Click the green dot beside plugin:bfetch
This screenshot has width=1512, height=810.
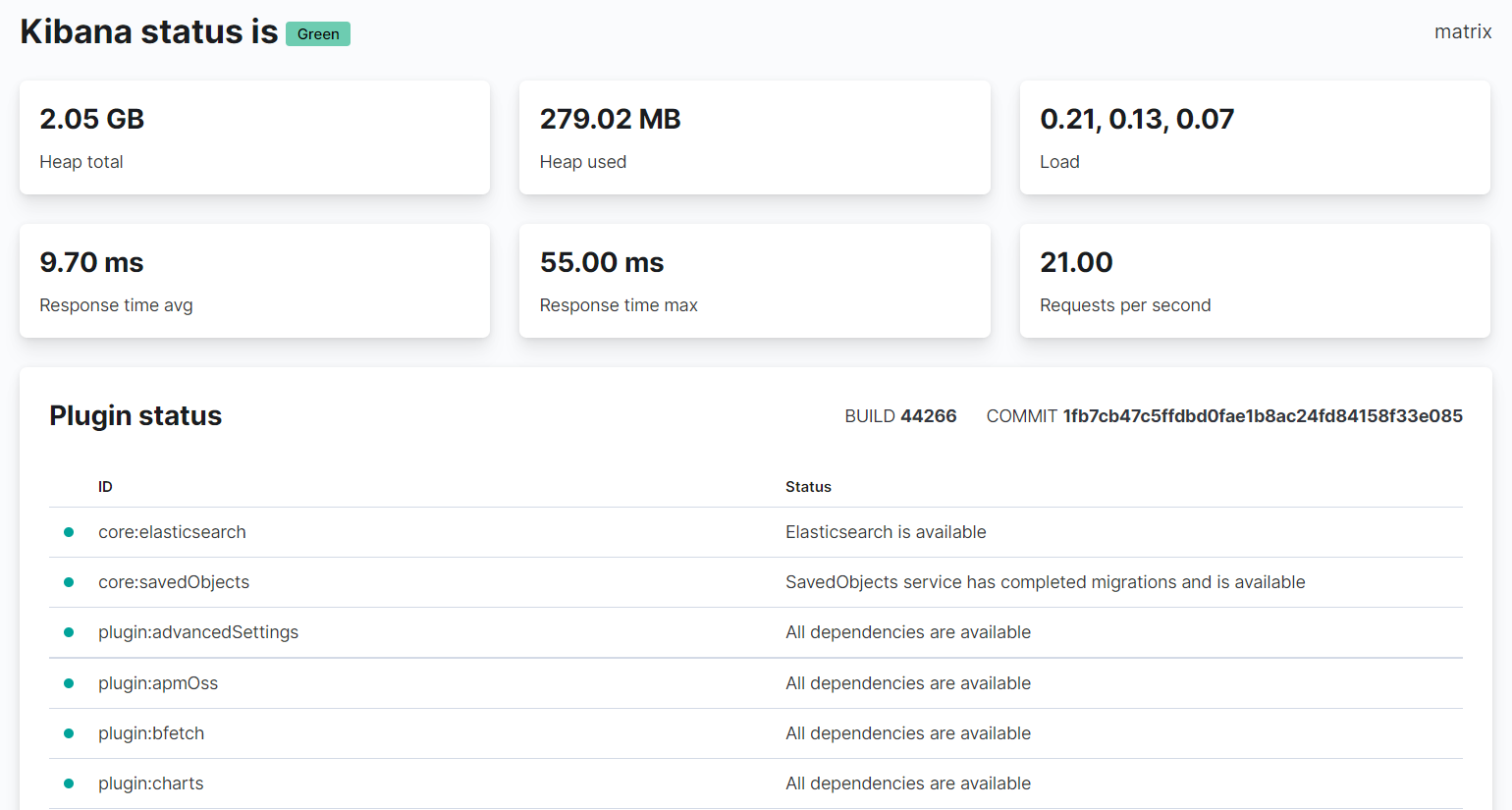click(x=69, y=733)
